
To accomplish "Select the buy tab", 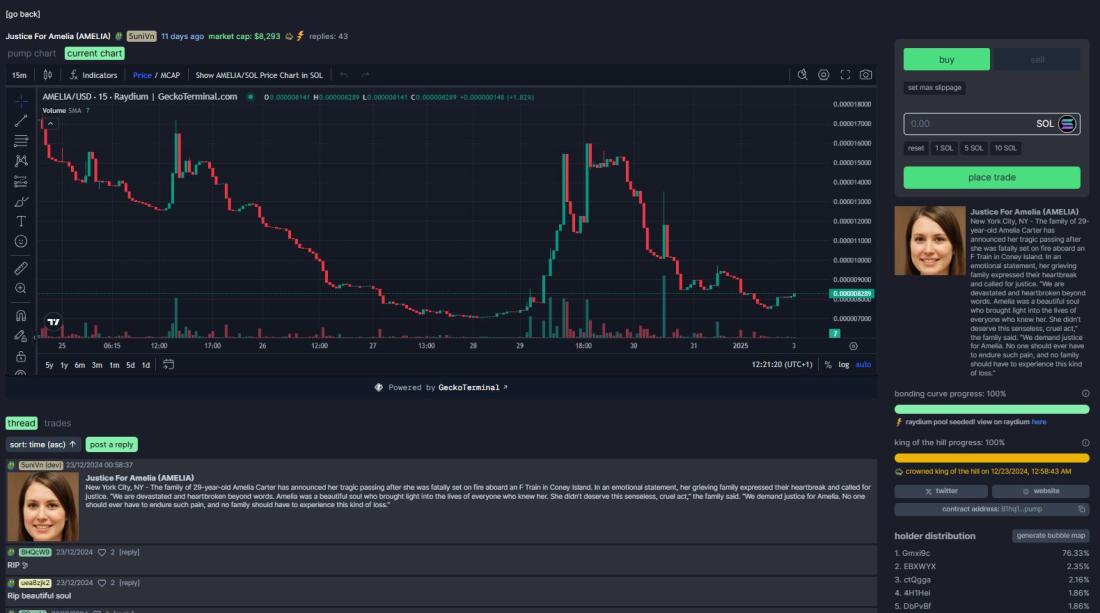I will pos(946,60).
